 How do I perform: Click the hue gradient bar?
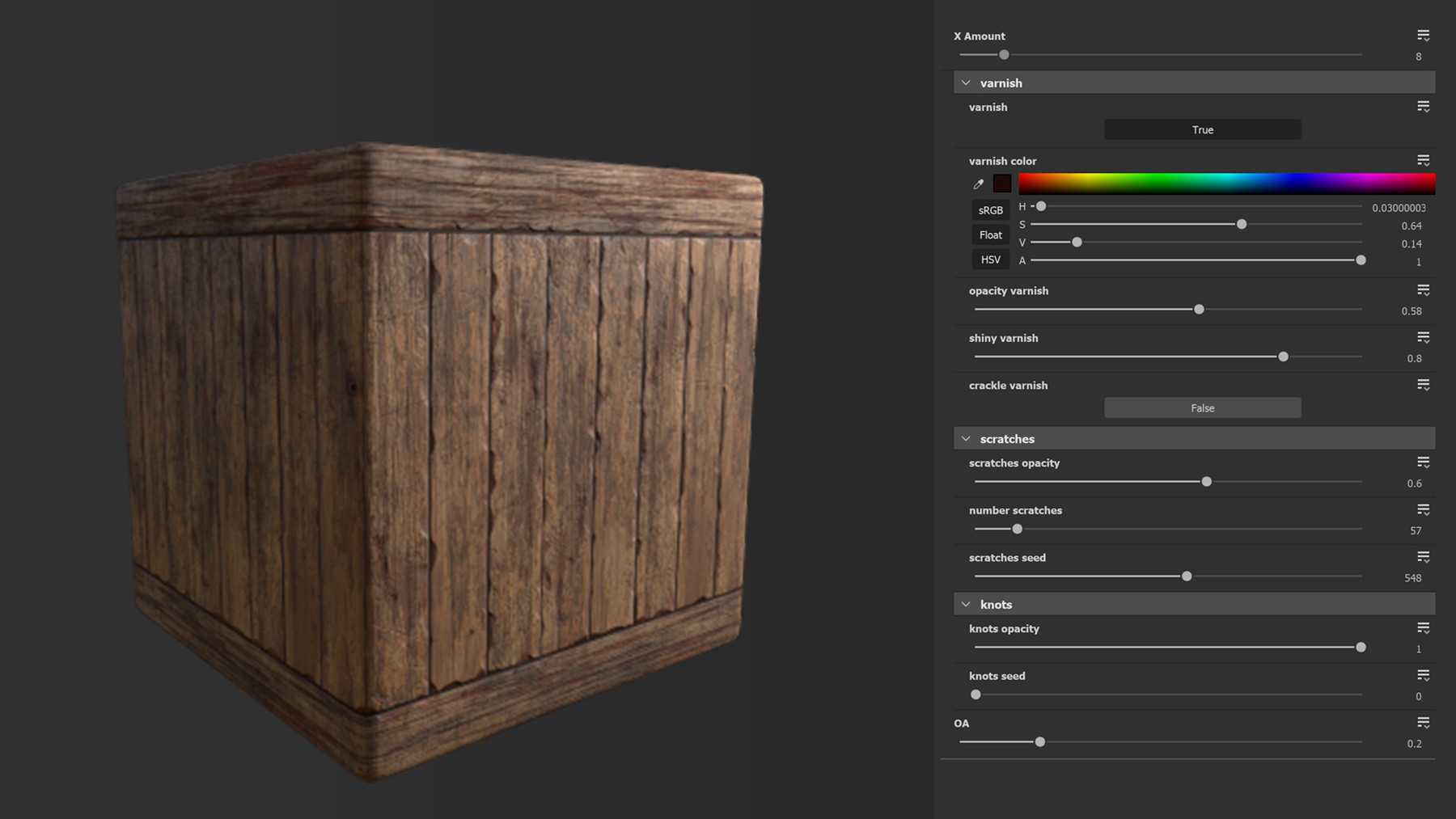pos(1225,184)
